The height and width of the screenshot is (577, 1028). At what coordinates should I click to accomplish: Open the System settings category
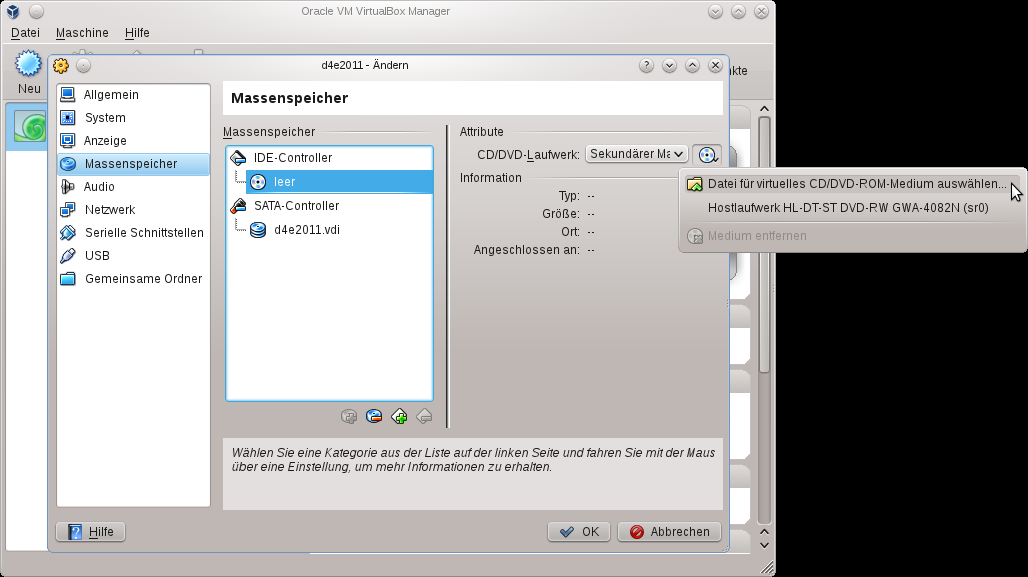coord(133,117)
